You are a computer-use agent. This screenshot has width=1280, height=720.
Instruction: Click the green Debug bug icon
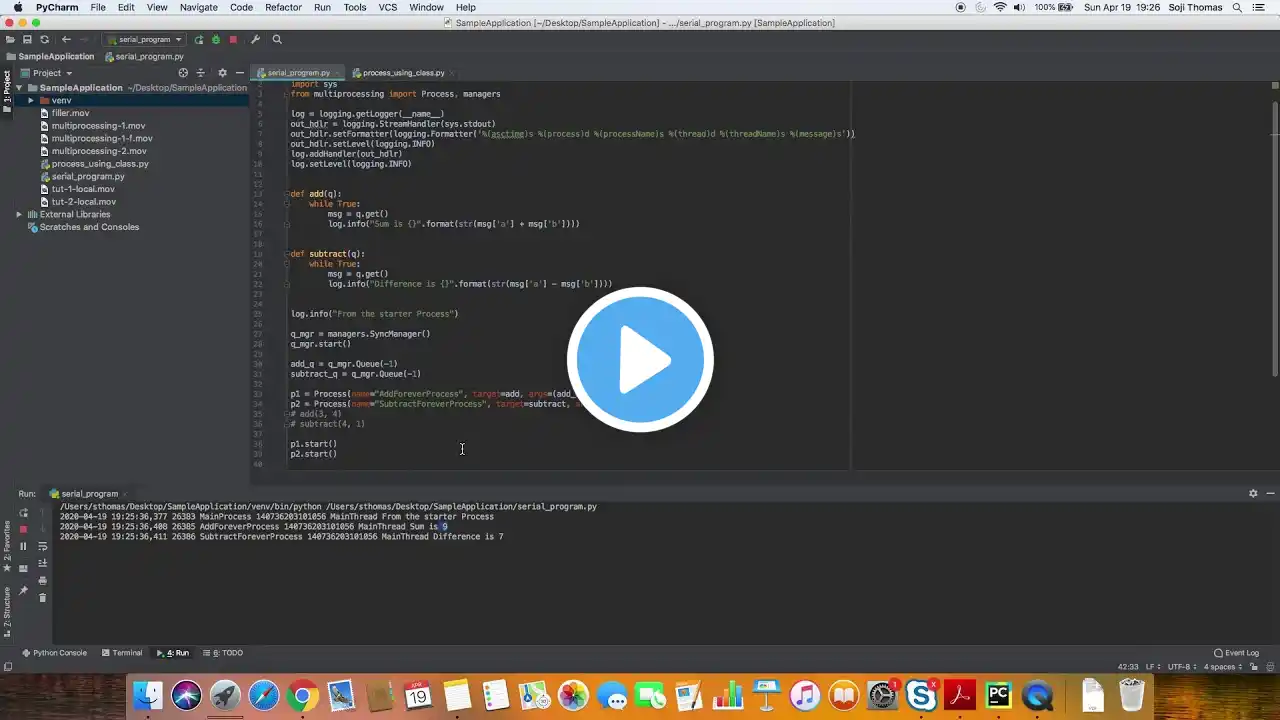coord(215,40)
